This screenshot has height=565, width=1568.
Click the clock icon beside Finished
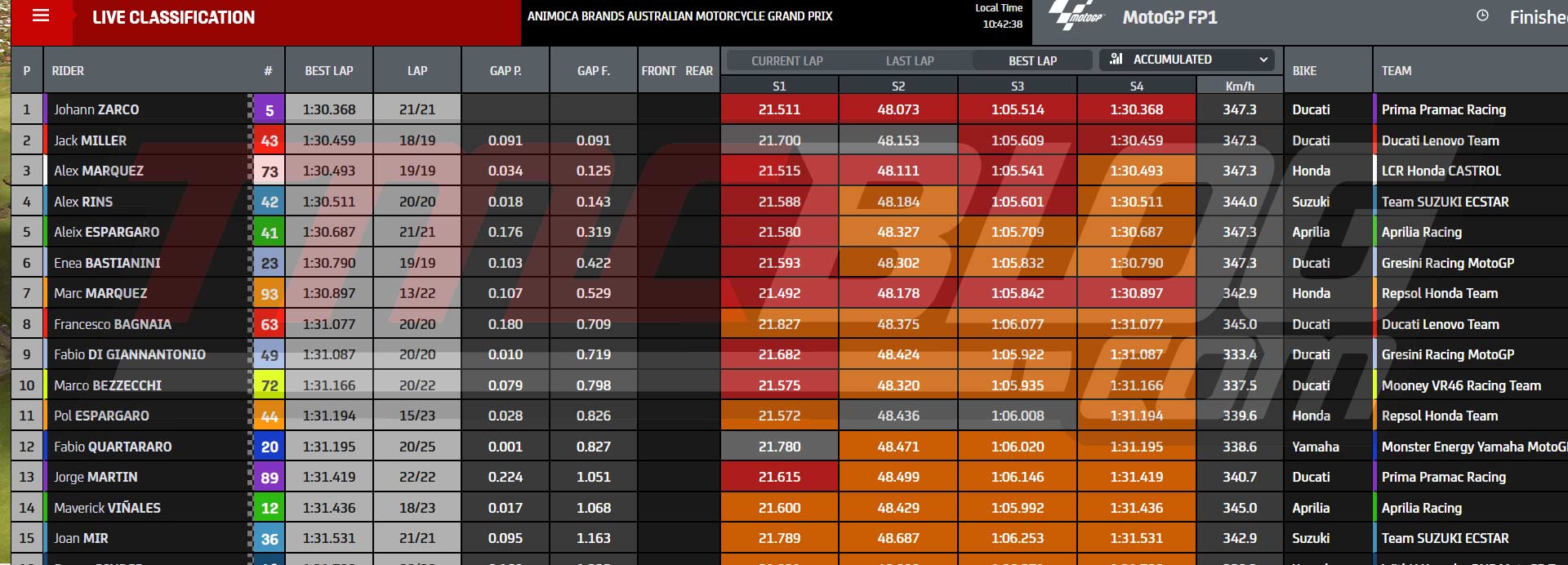(1482, 16)
